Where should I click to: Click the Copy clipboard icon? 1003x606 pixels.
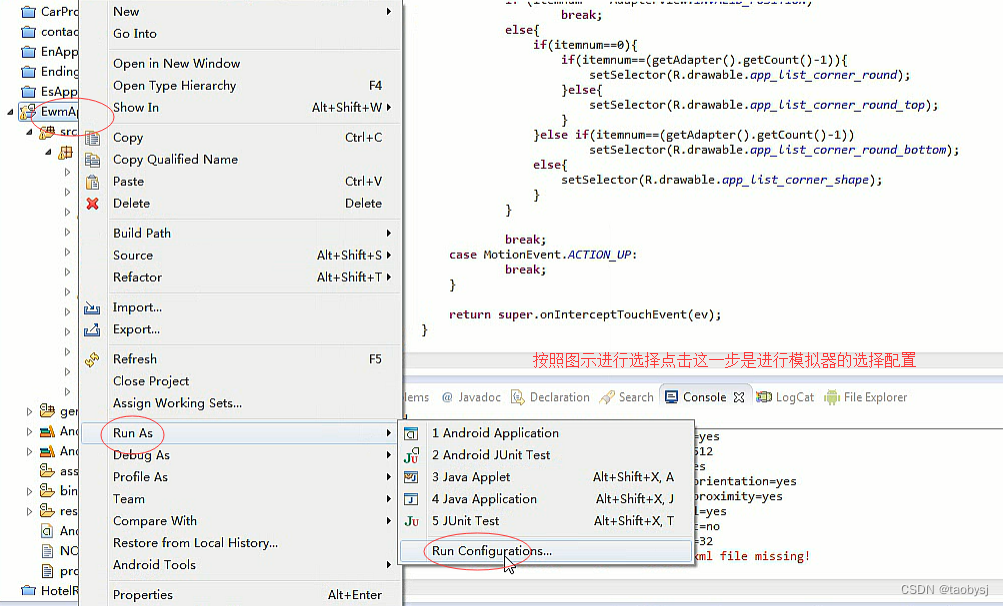point(92,138)
